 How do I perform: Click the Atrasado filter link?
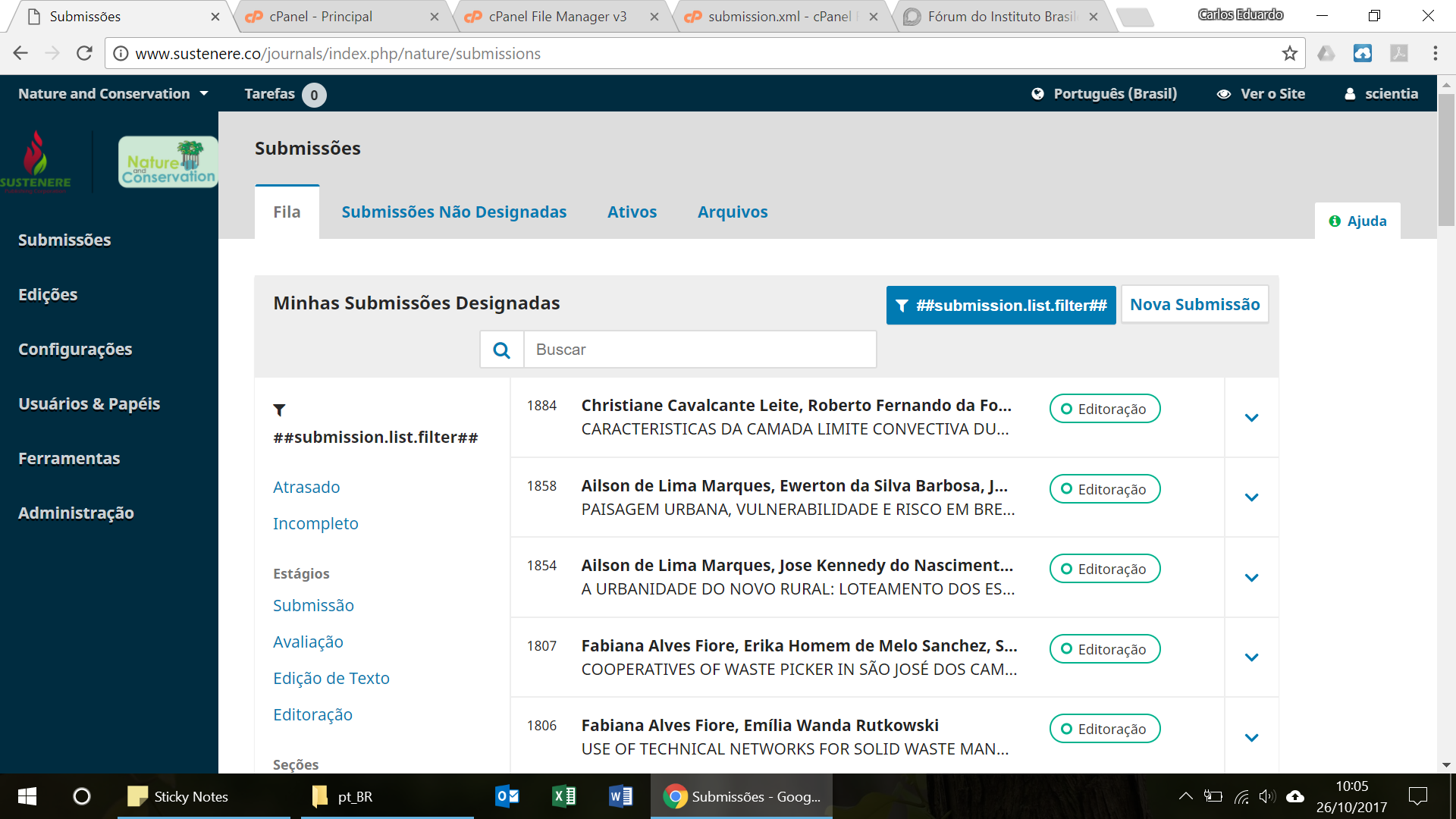tap(306, 487)
